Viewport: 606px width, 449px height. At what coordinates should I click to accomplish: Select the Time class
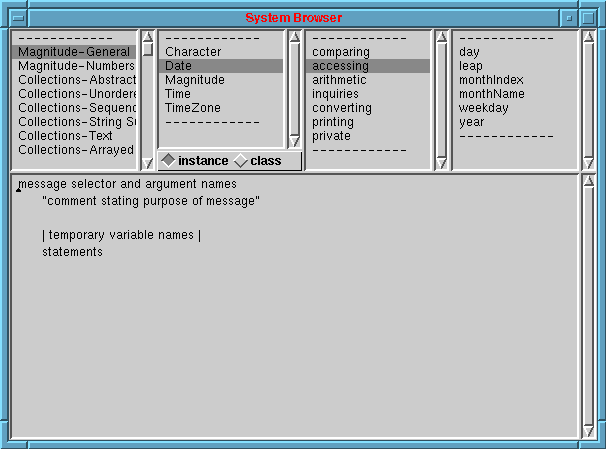[221, 94]
